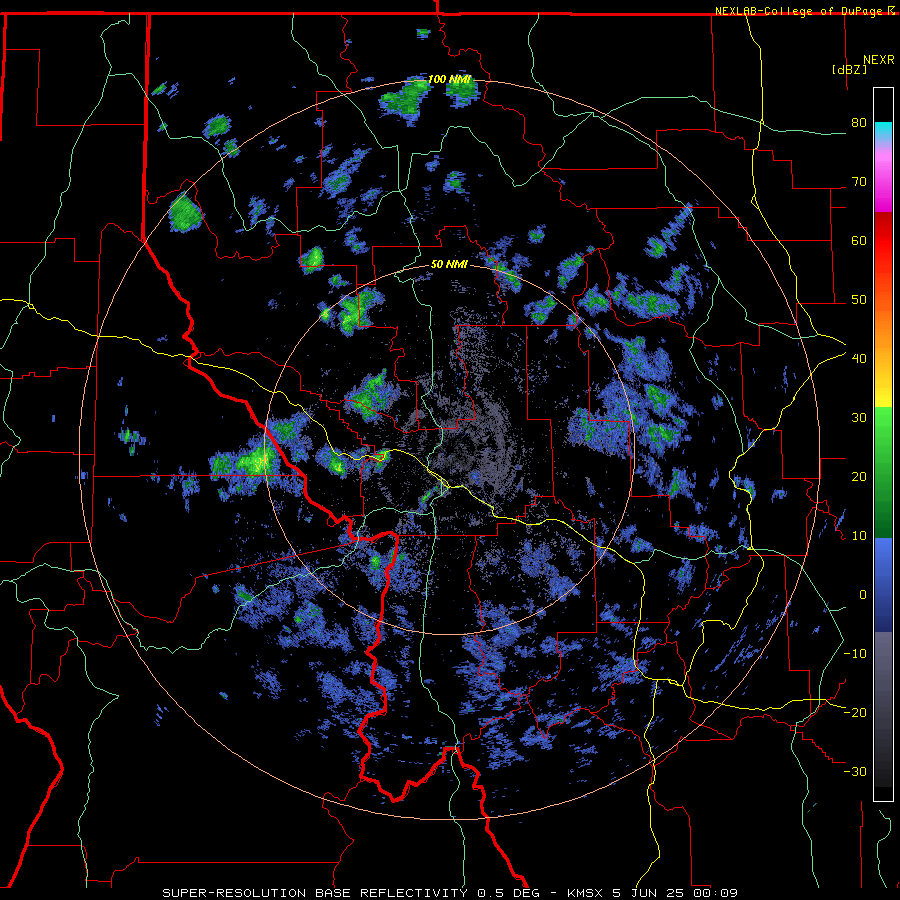
Task: Click the [dBZ] units label
Action: click(x=849, y=69)
